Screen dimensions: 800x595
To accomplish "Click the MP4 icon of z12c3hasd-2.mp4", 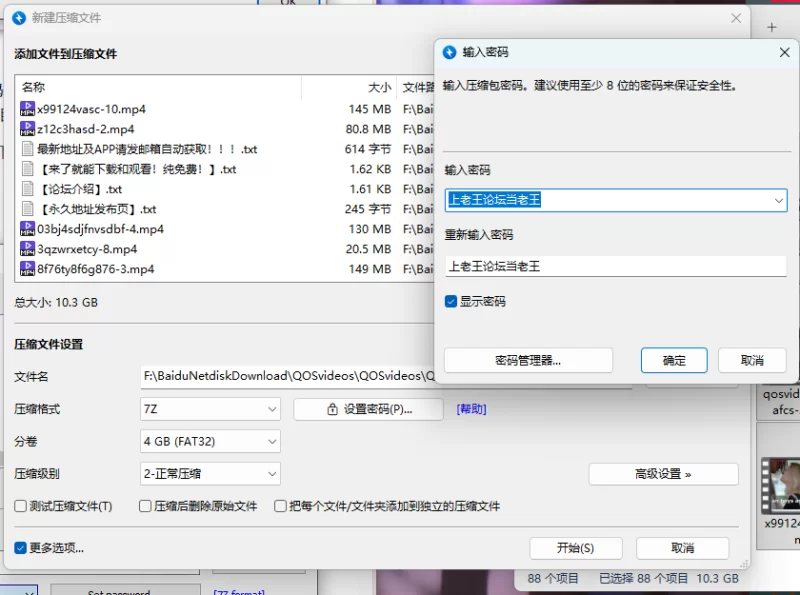I will coord(28,129).
